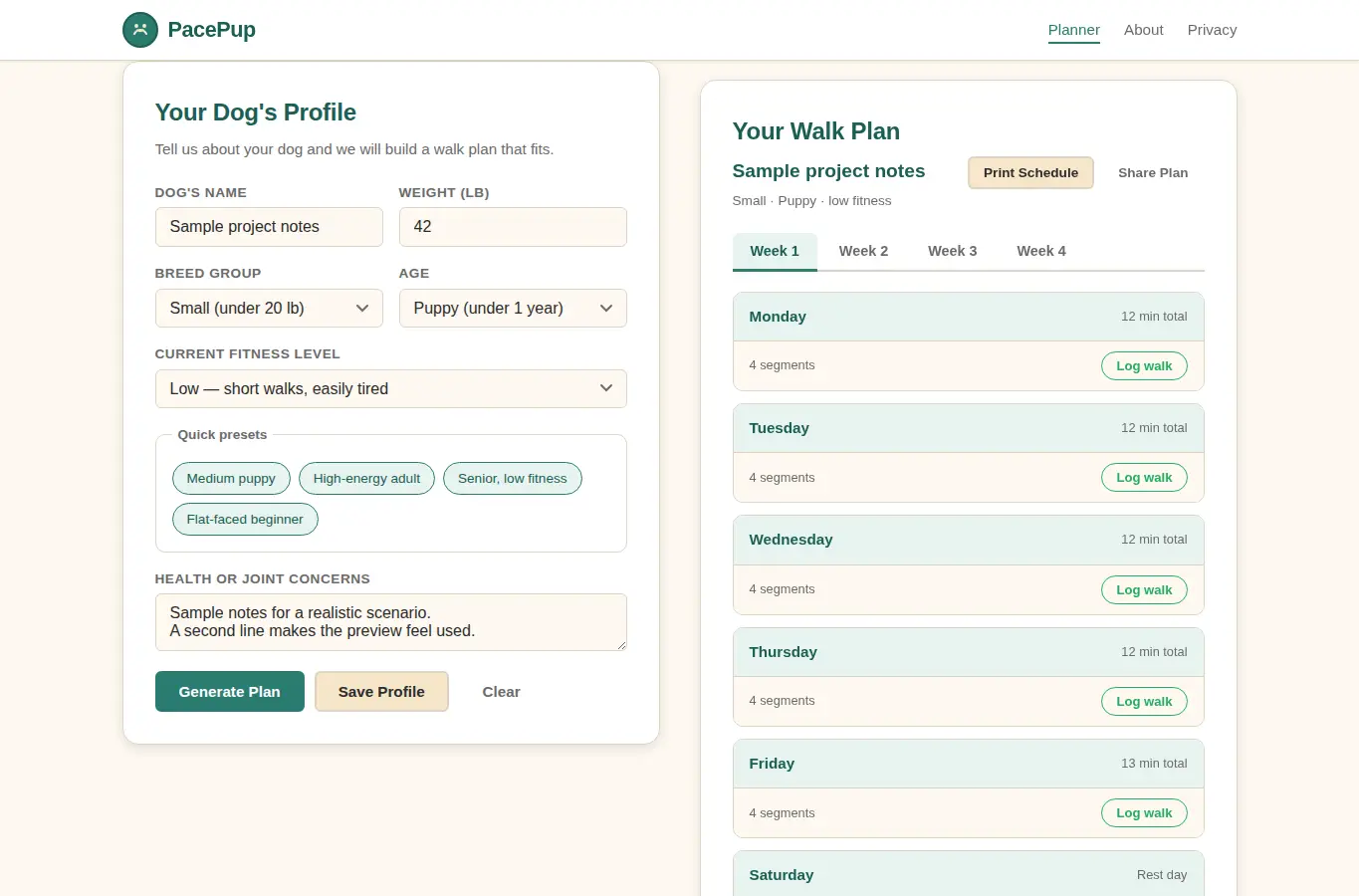Switch to the Week 3 tab
This screenshot has height=896, width=1359.
point(952,251)
